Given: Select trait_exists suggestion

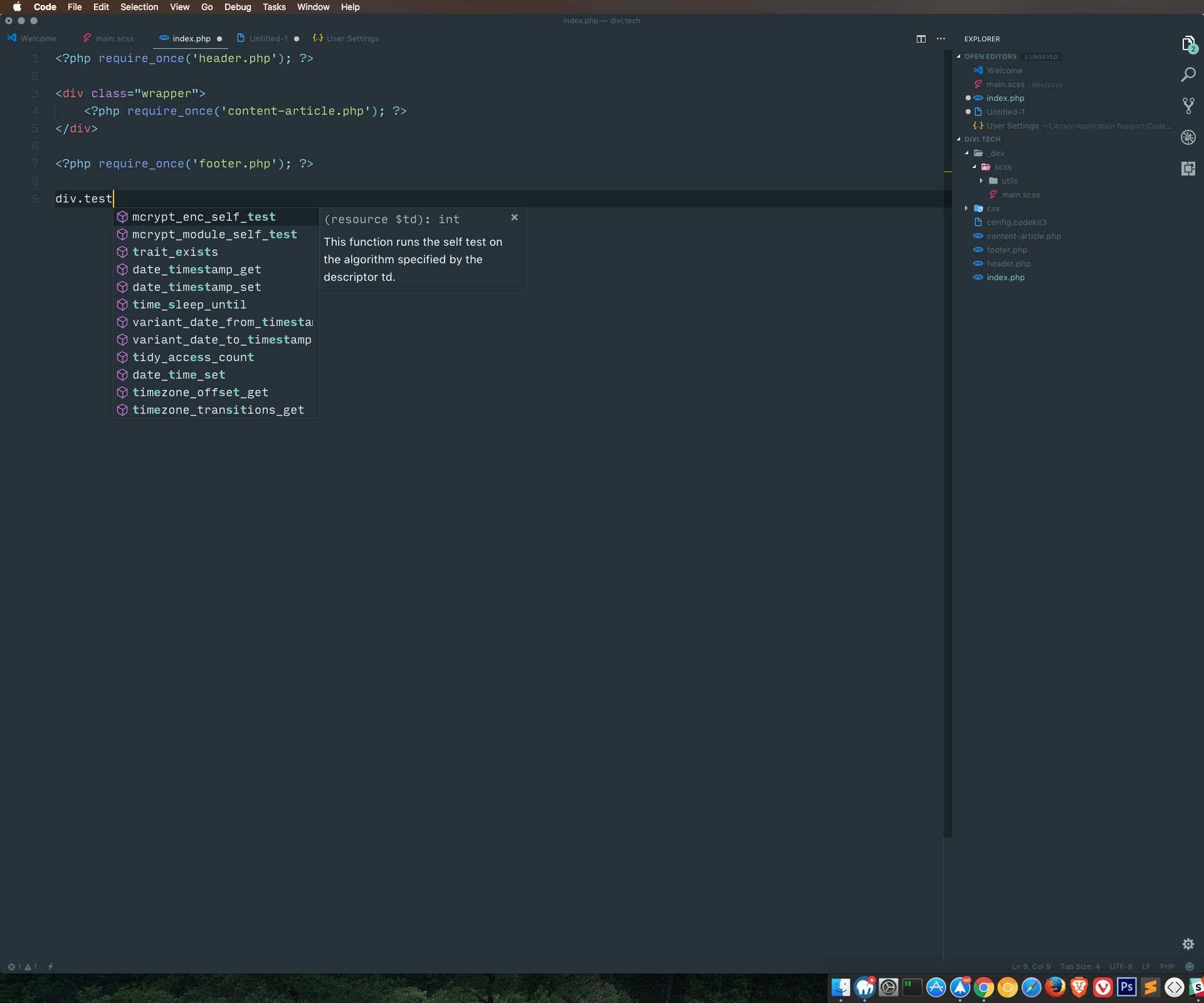Looking at the screenshot, I should (216, 252).
